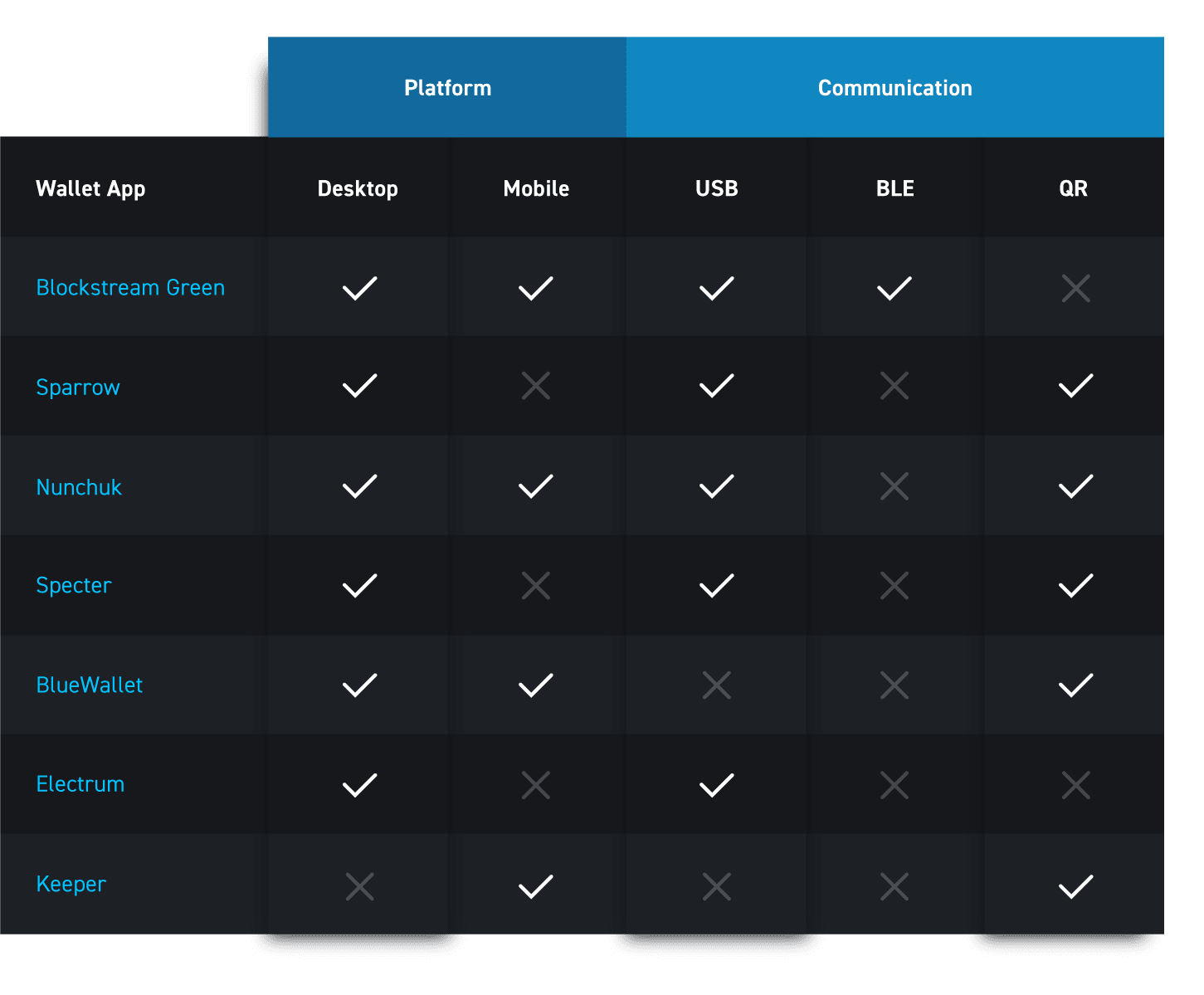Click Keeper USB cross mark
The image size is (1204, 995).
tap(717, 887)
